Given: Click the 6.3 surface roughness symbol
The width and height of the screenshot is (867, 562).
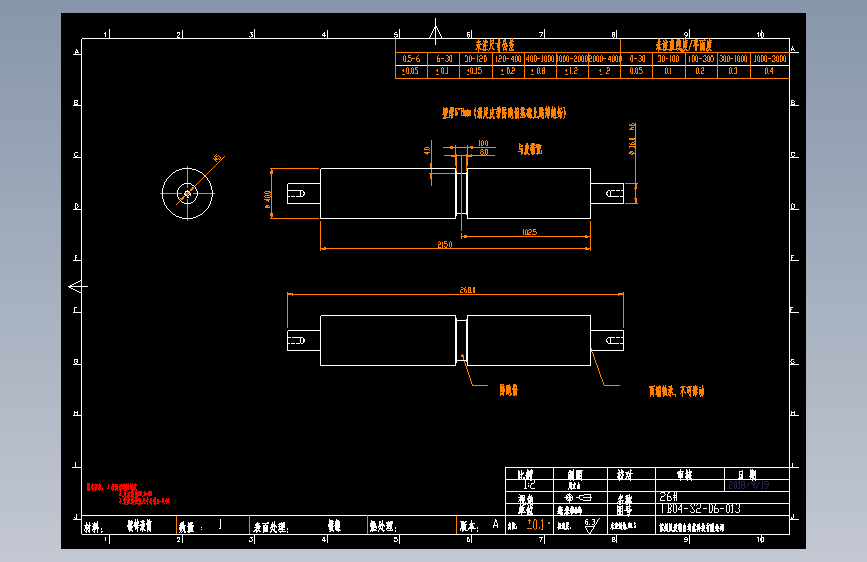Looking at the screenshot, I should (x=592, y=525).
